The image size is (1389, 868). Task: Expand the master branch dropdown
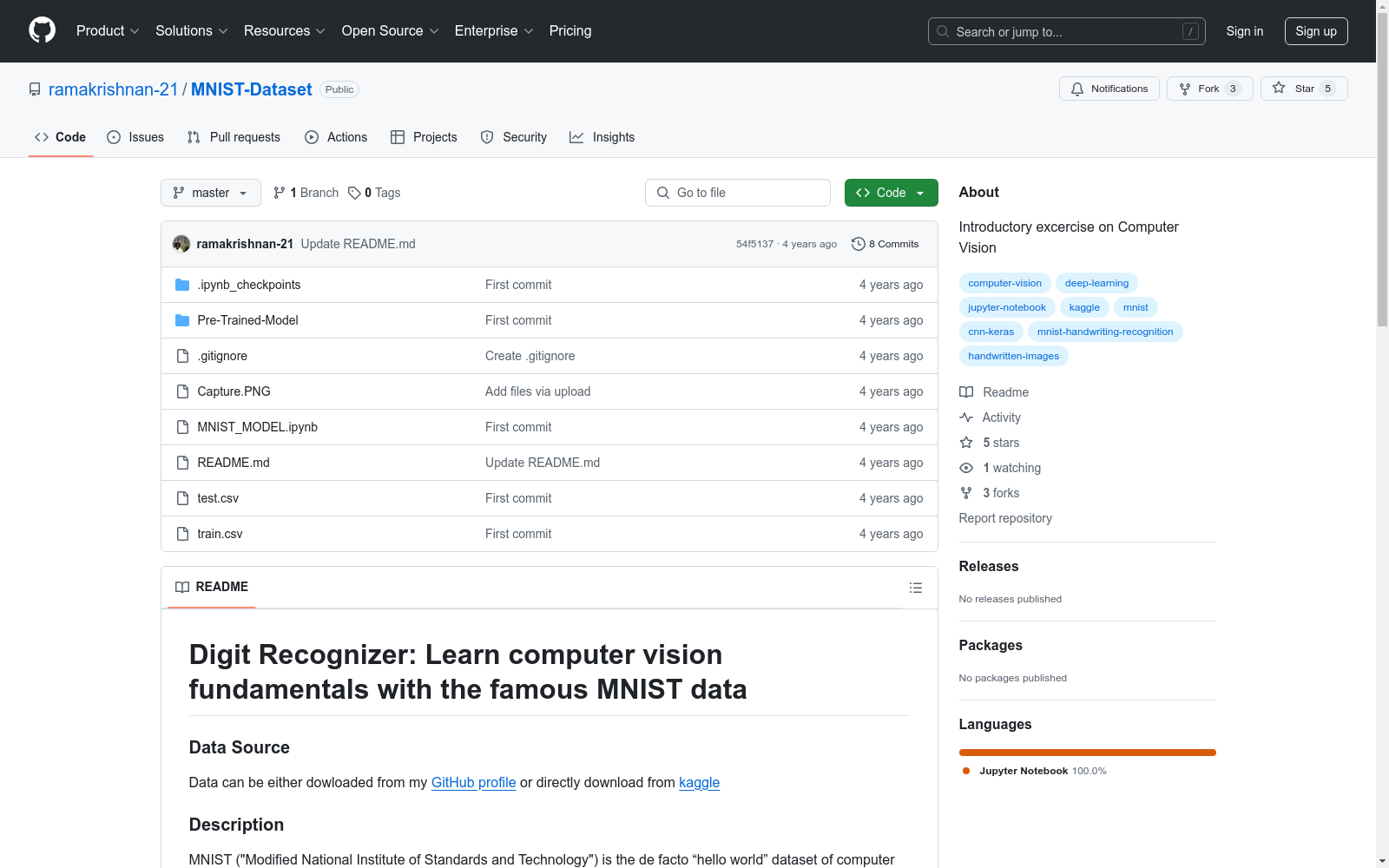pyautogui.click(x=211, y=193)
